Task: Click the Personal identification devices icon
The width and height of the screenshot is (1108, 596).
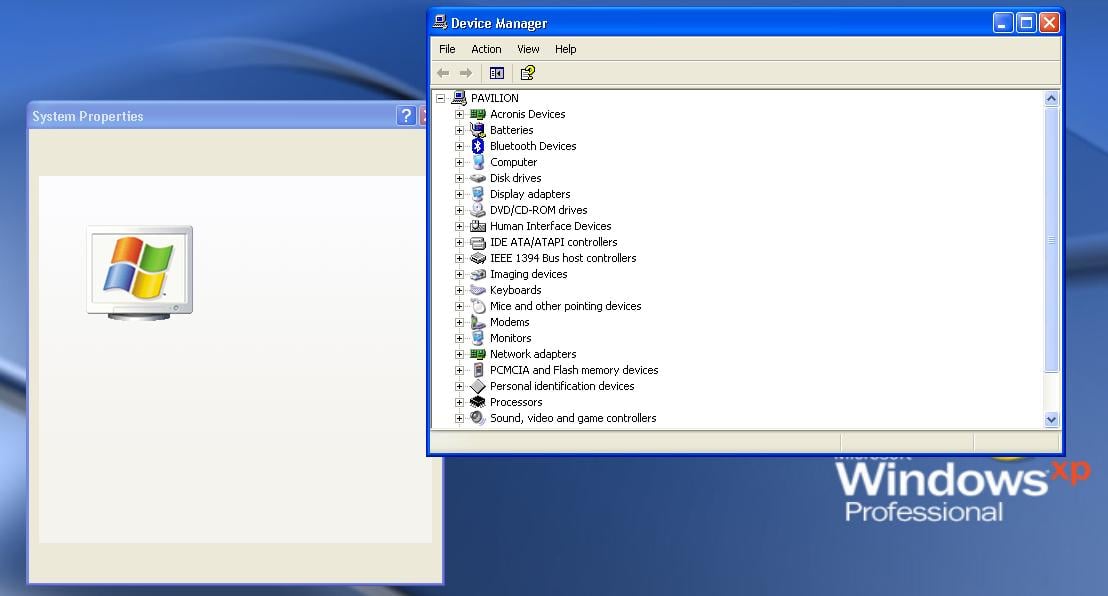Action: tap(478, 386)
